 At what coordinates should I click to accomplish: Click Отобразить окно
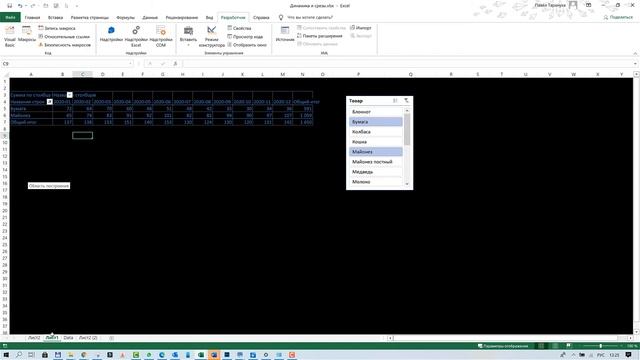pyautogui.click(x=247, y=45)
